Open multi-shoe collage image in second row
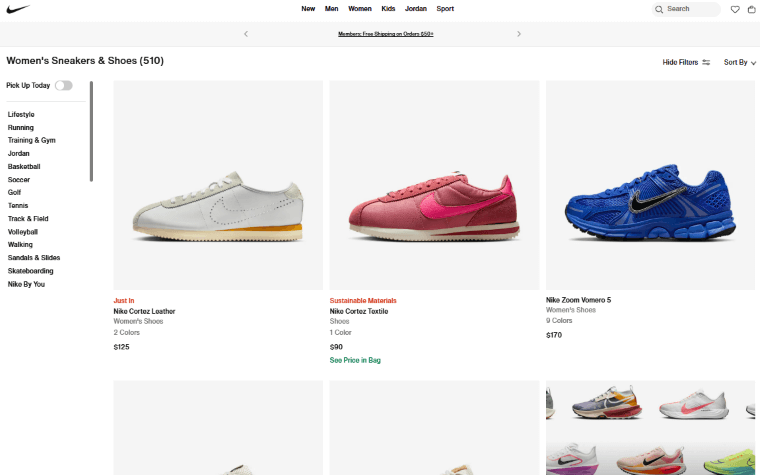 pos(650,428)
